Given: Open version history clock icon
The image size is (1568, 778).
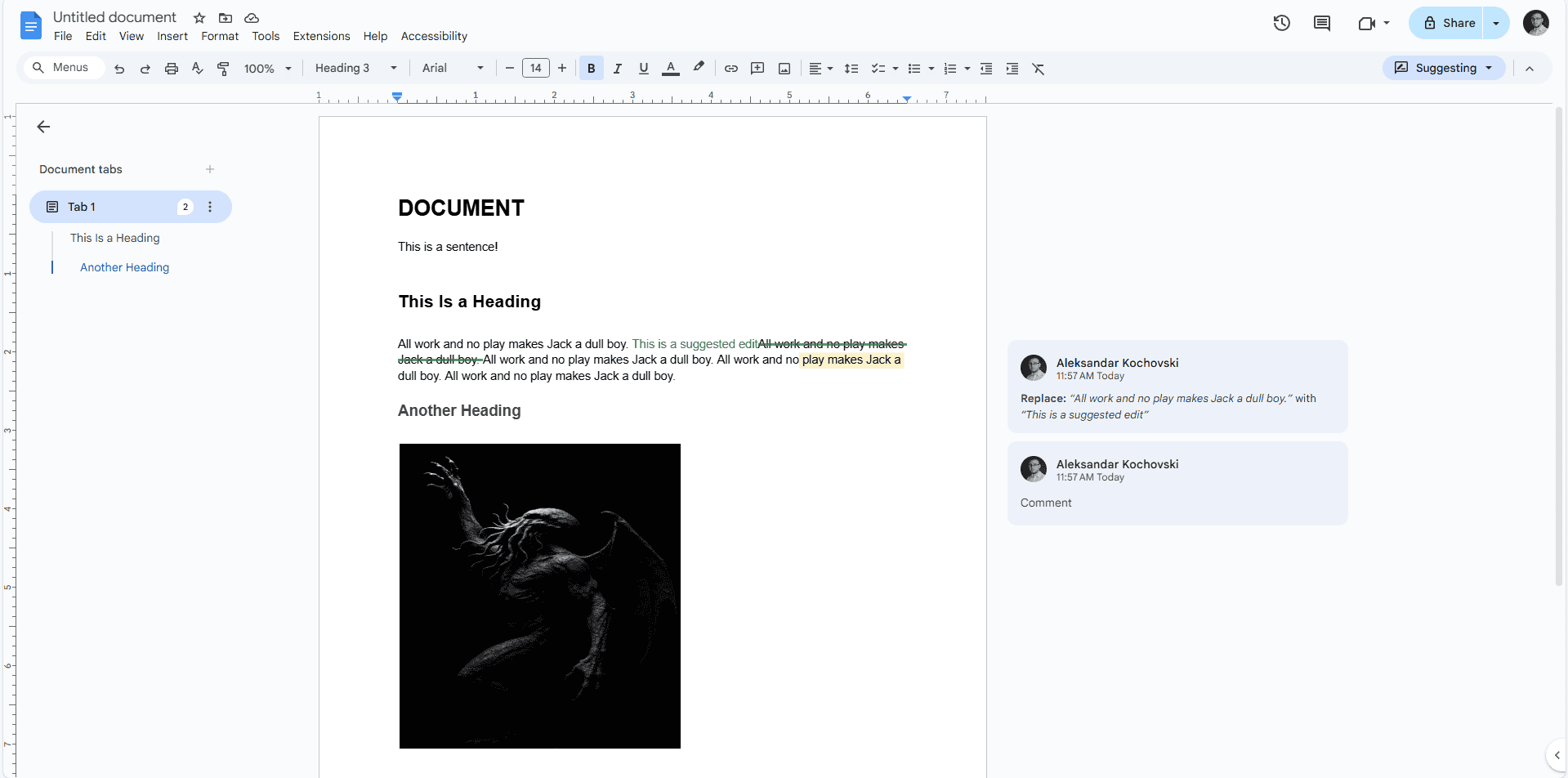Looking at the screenshot, I should pos(1281,23).
